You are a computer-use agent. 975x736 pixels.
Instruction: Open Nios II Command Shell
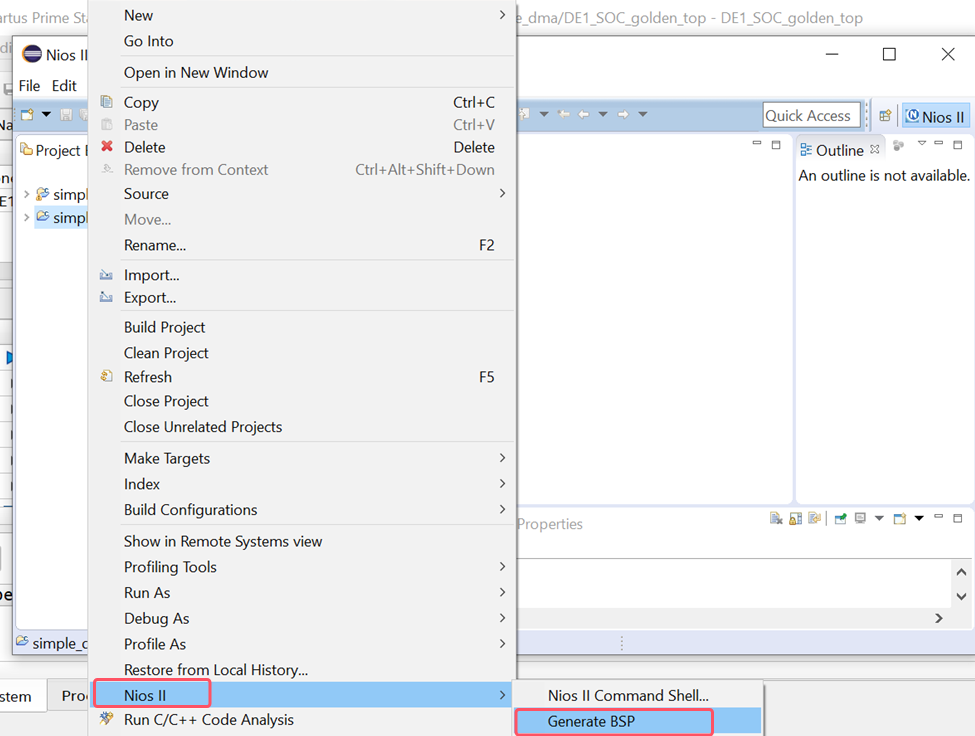(638, 695)
